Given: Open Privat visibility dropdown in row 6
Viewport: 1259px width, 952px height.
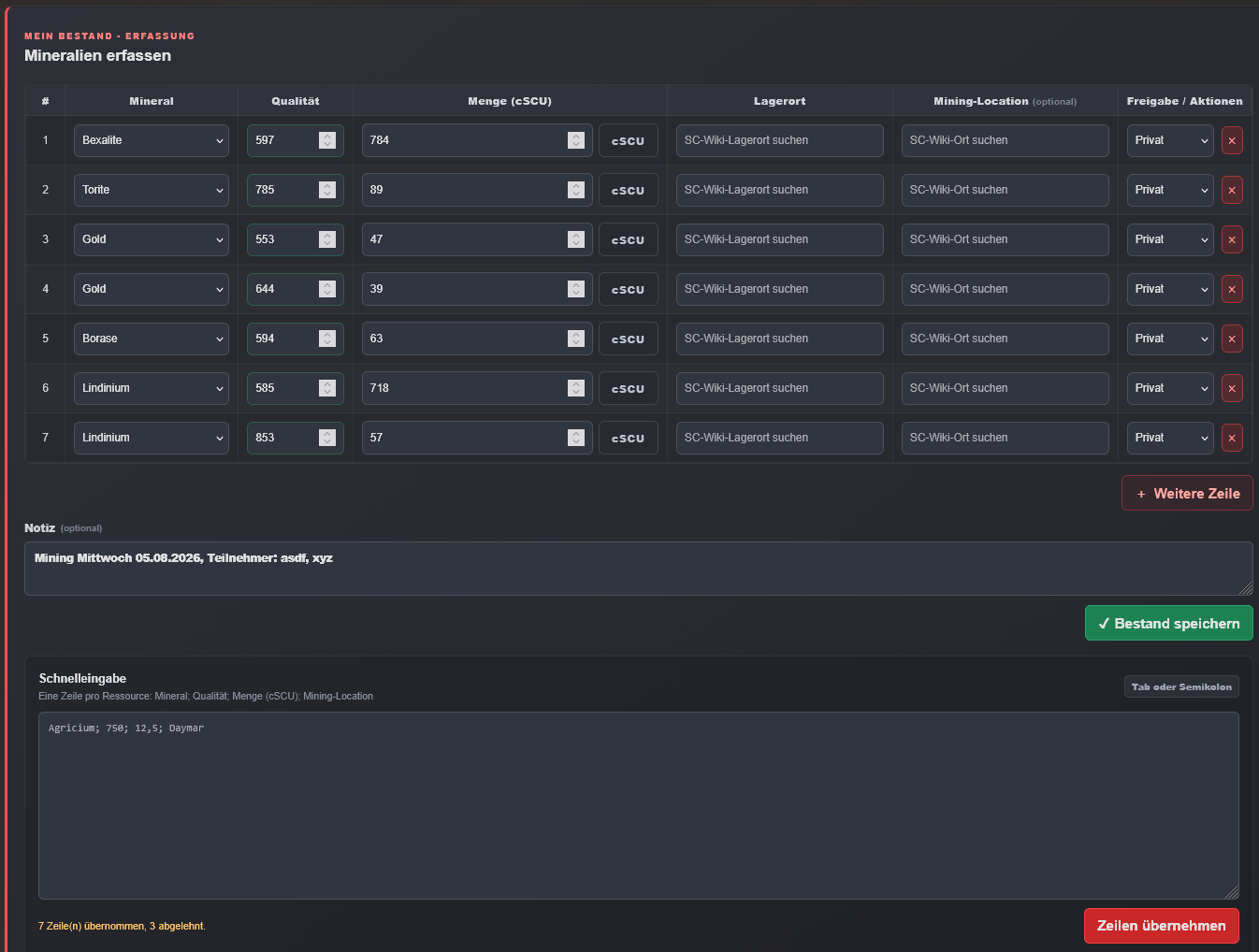Looking at the screenshot, I should [x=1170, y=388].
